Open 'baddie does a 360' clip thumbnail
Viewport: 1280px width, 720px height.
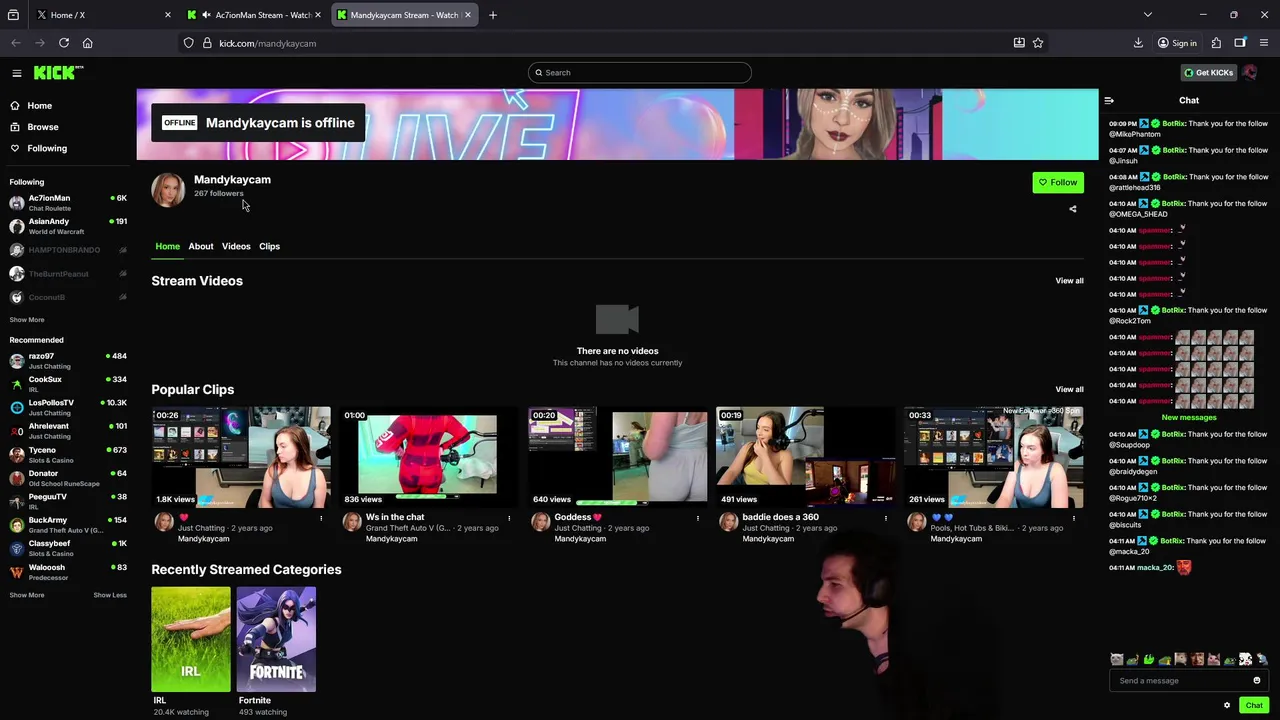click(805, 457)
